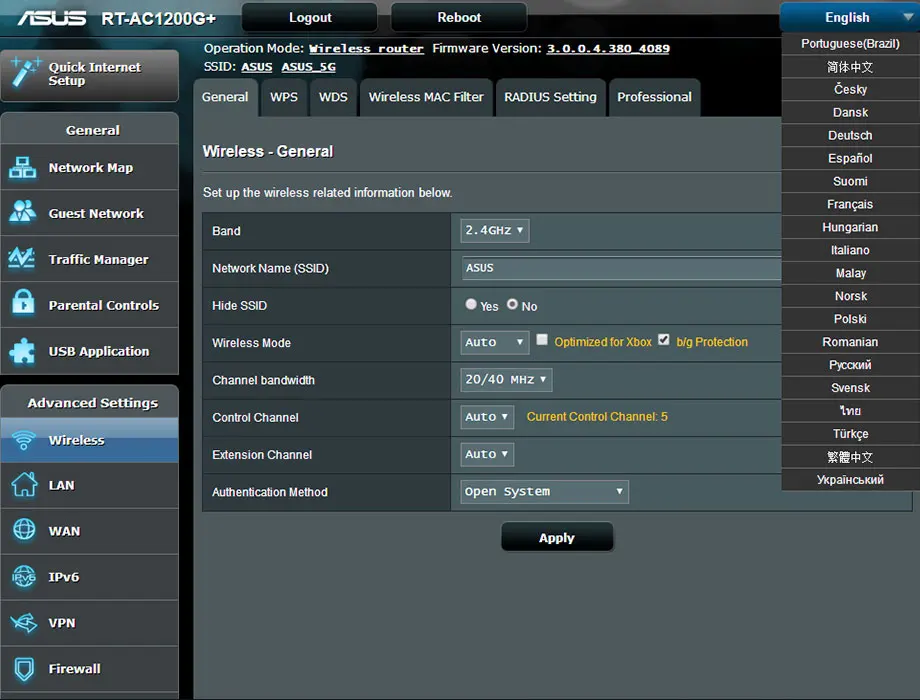
Task: Select Türkçe language
Action: coord(850,434)
